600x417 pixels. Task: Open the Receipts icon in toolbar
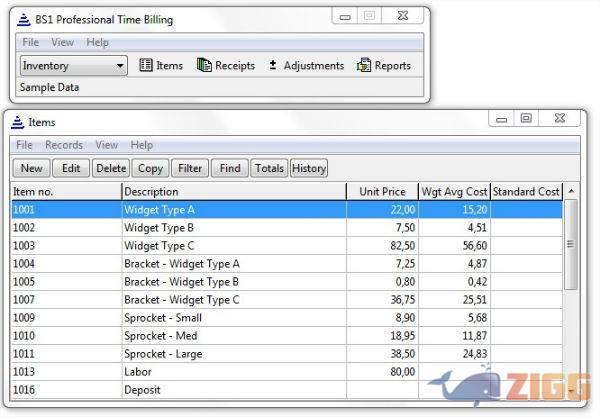pyautogui.click(x=205, y=66)
